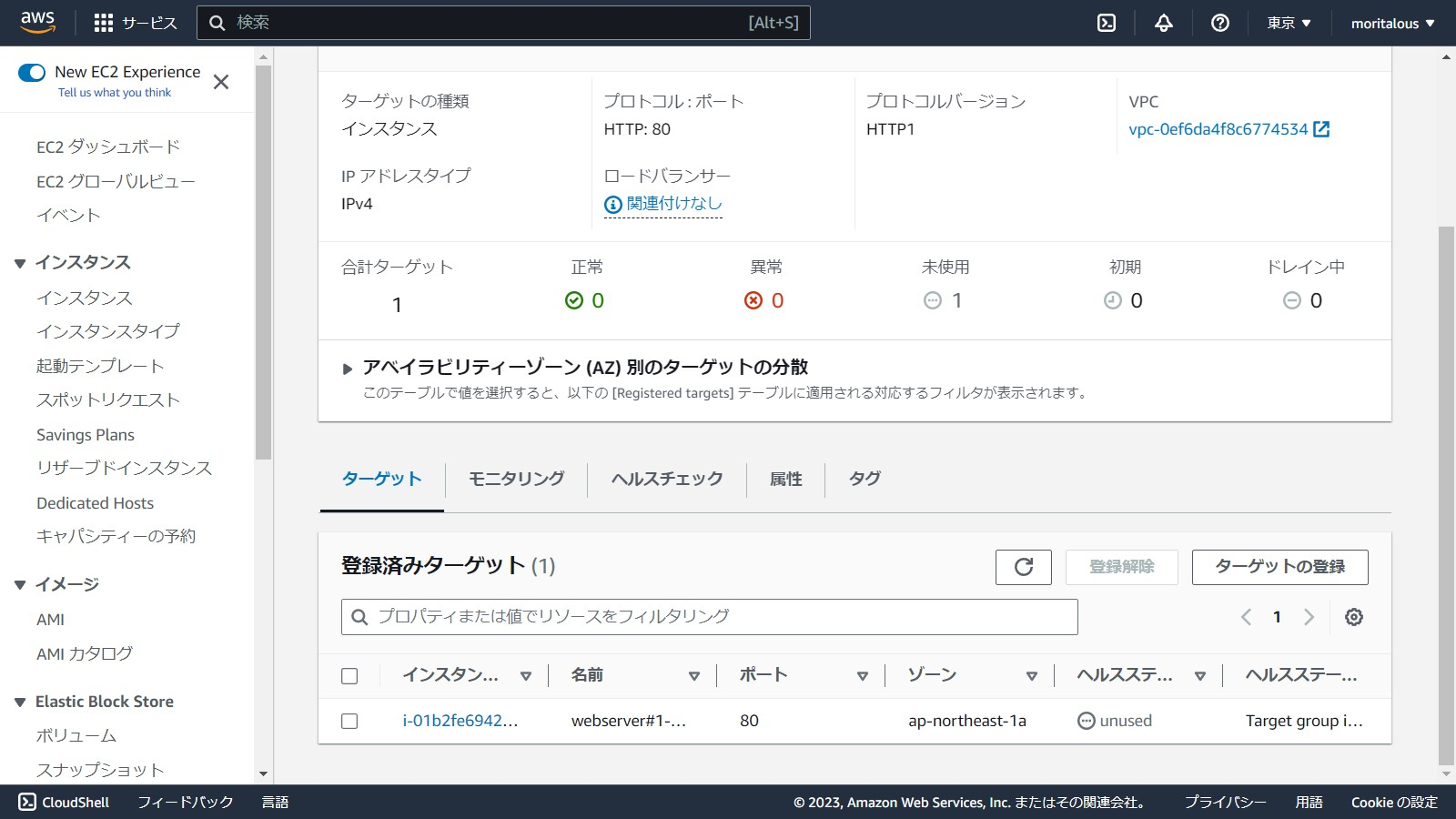This screenshot has width=1456, height=819.
Task: Switch to the モニタリング tab
Action: coord(516,479)
